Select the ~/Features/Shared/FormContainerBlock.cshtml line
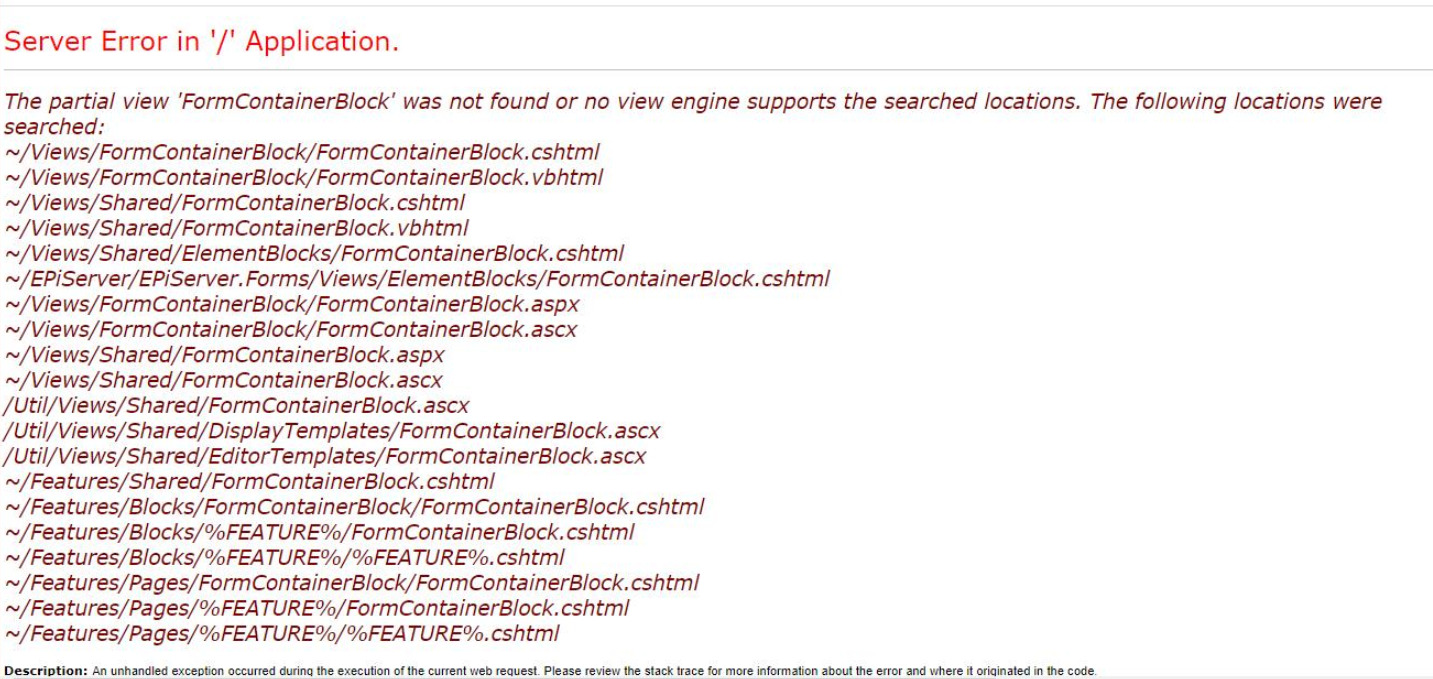 click(x=250, y=482)
